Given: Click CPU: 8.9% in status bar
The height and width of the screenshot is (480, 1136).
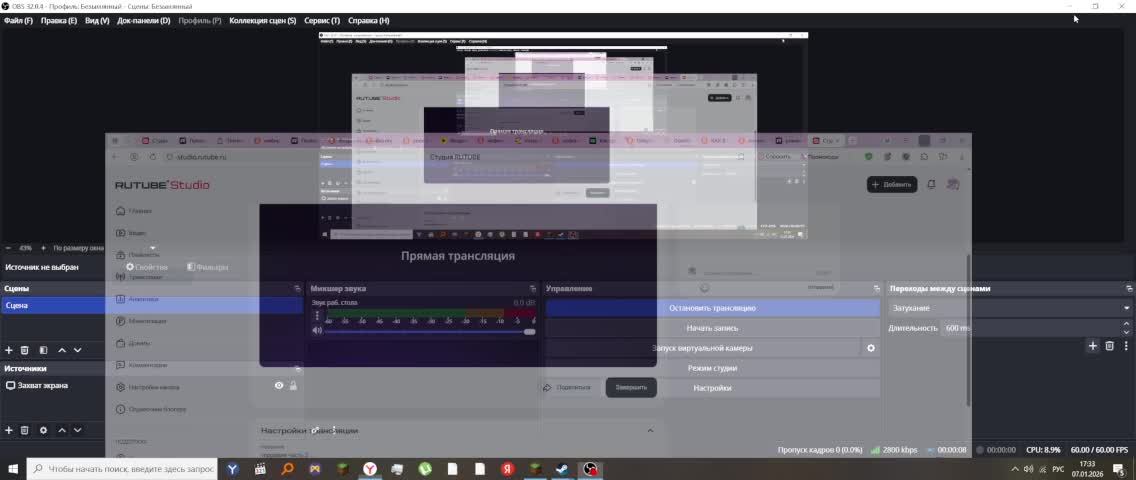Looking at the screenshot, I should pos(1043,450).
